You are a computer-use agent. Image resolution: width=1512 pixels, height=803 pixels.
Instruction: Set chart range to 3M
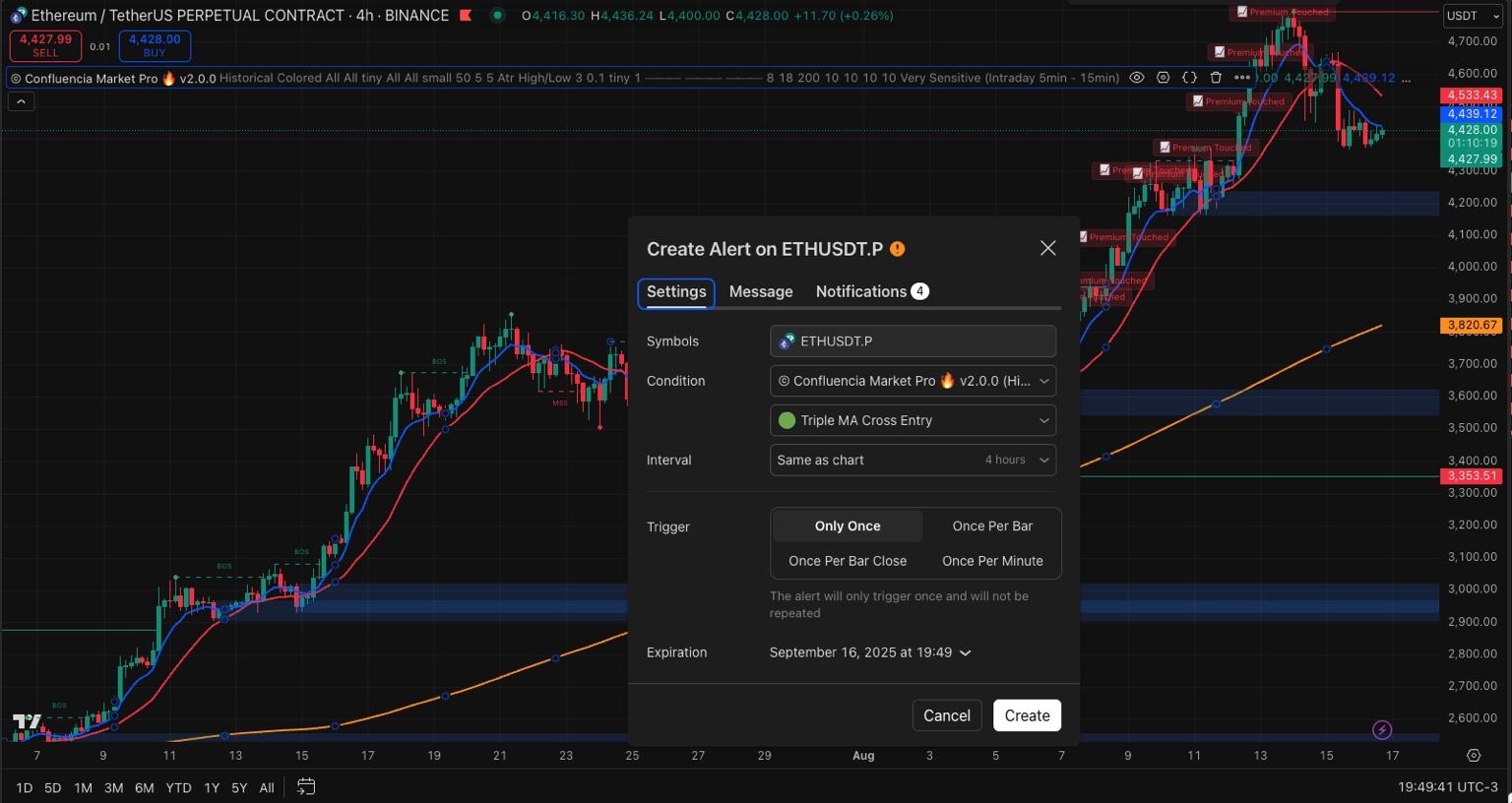[113, 788]
